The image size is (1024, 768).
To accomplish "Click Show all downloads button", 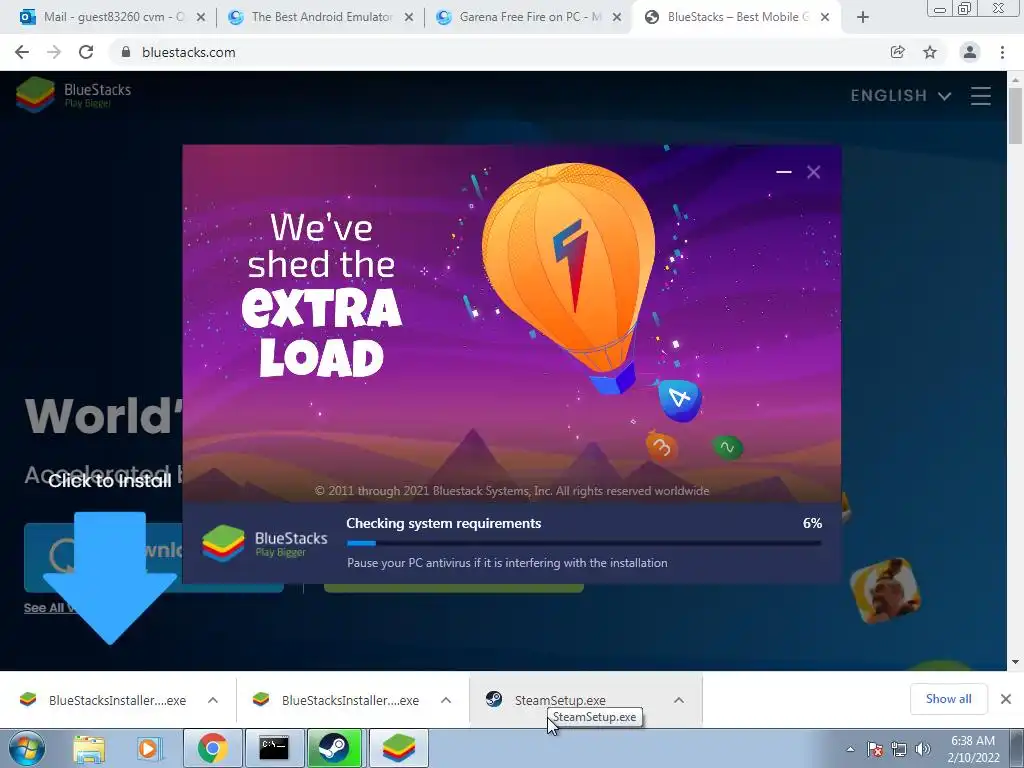I will 948,699.
